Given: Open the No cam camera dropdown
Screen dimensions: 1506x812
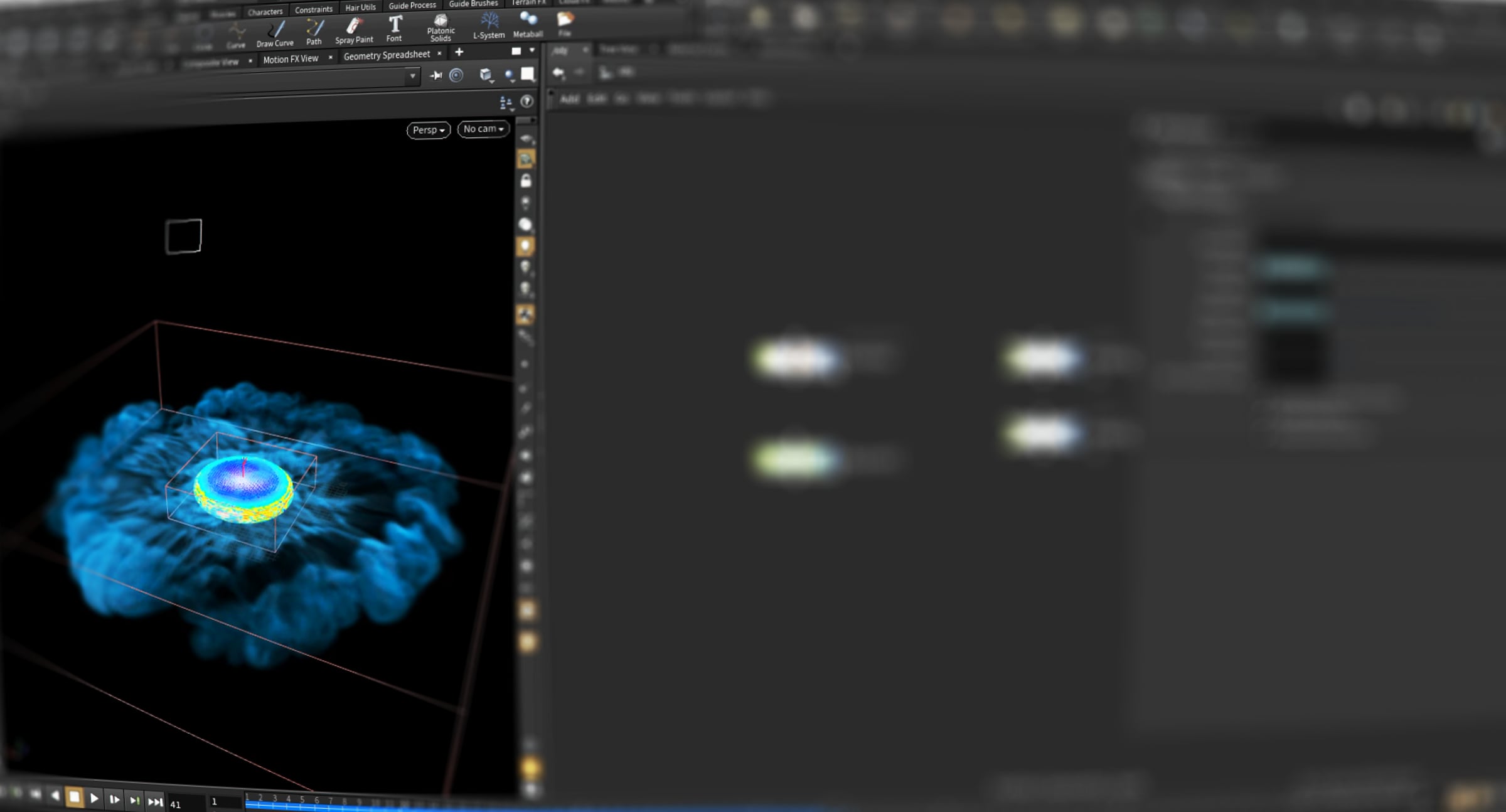Looking at the screenshot, I should point(483,129).
